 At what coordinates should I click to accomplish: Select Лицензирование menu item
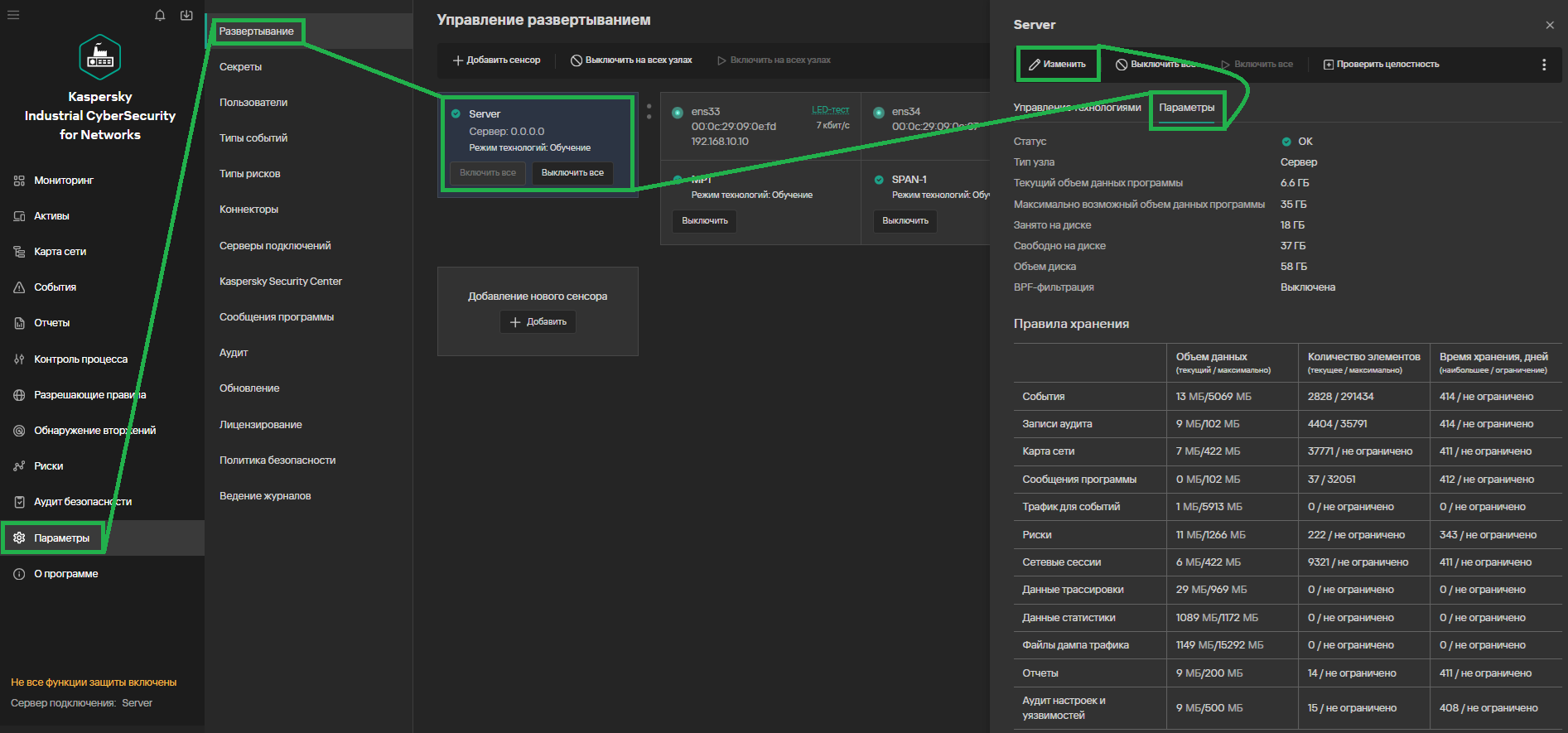point(260,424)
